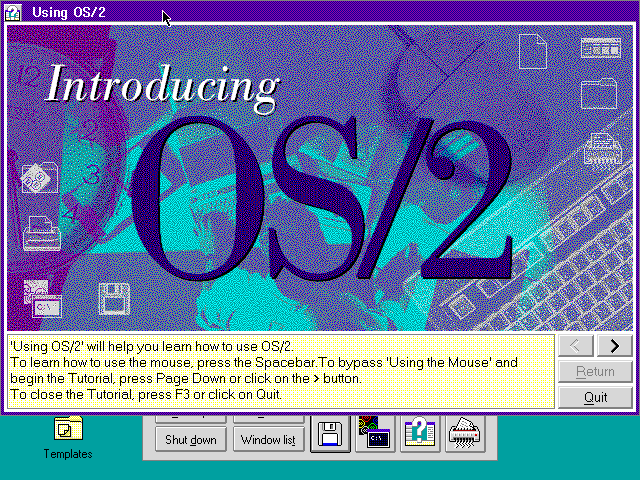Click the C:\ prompt windows icon in artwork

pyautogui.click(x=42, y=300)
